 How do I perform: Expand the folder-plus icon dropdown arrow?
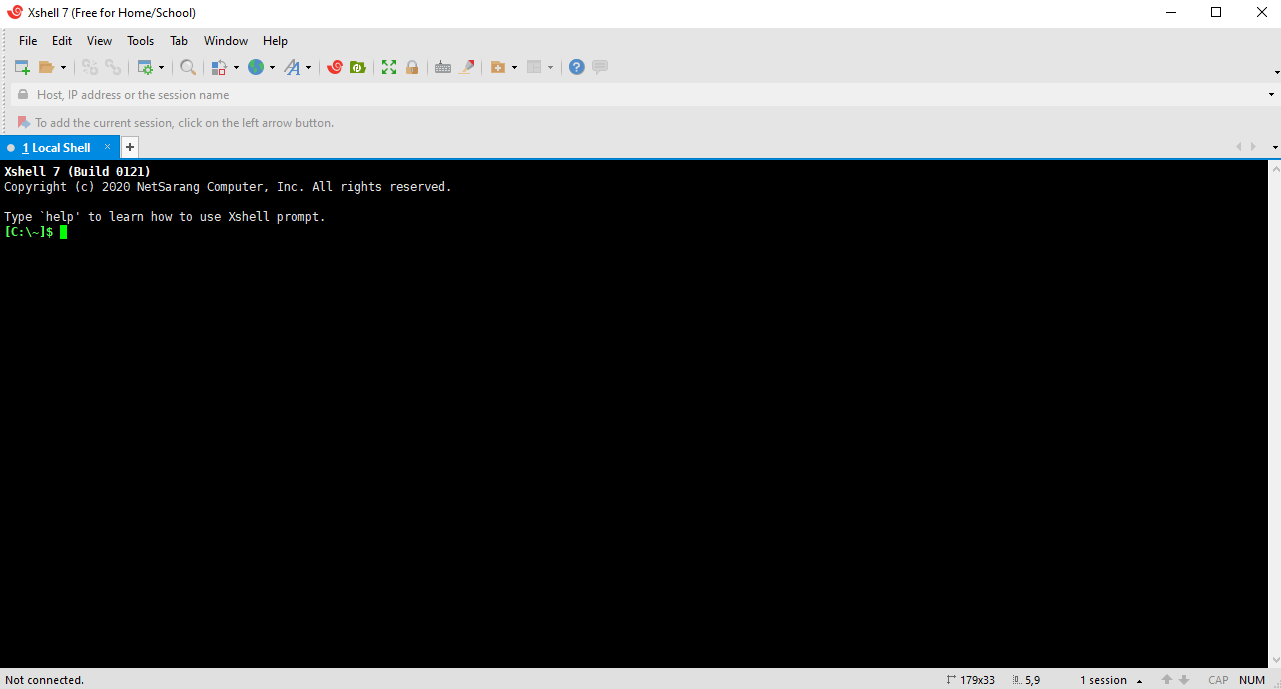[514, 67]
